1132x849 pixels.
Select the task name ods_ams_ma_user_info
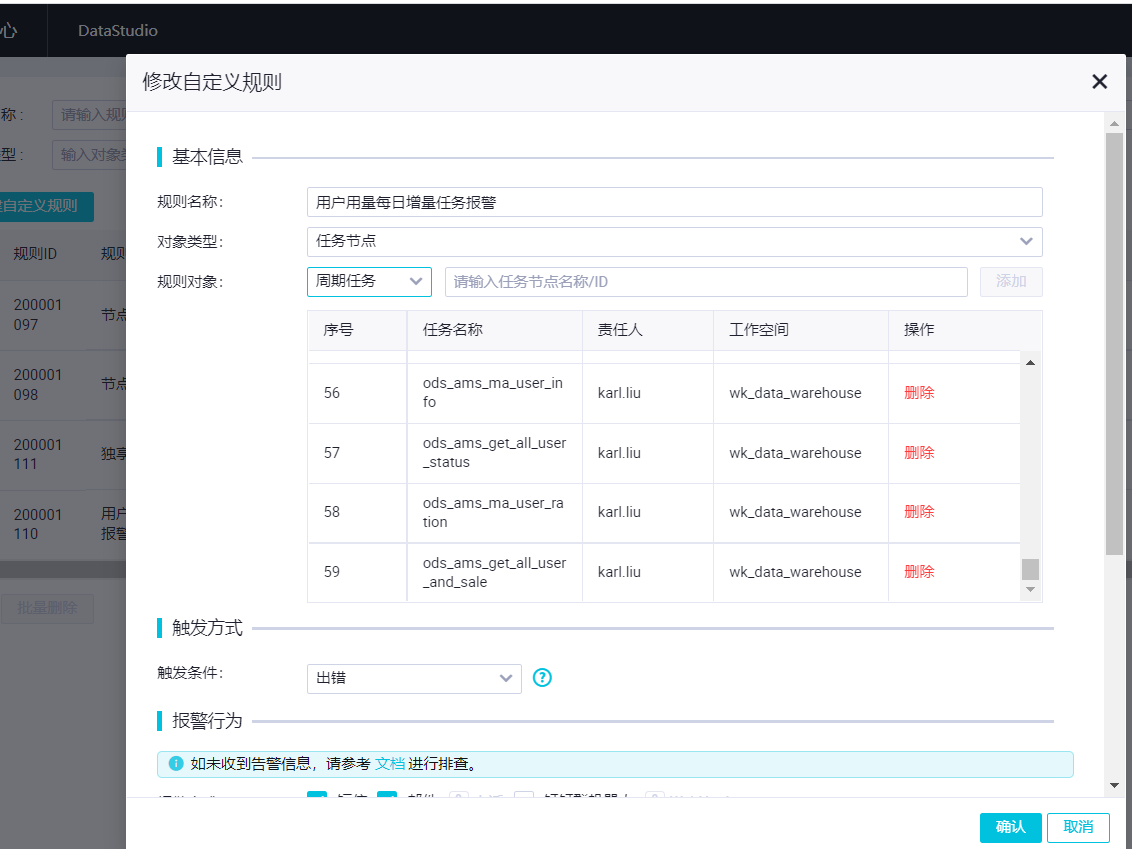493,393
